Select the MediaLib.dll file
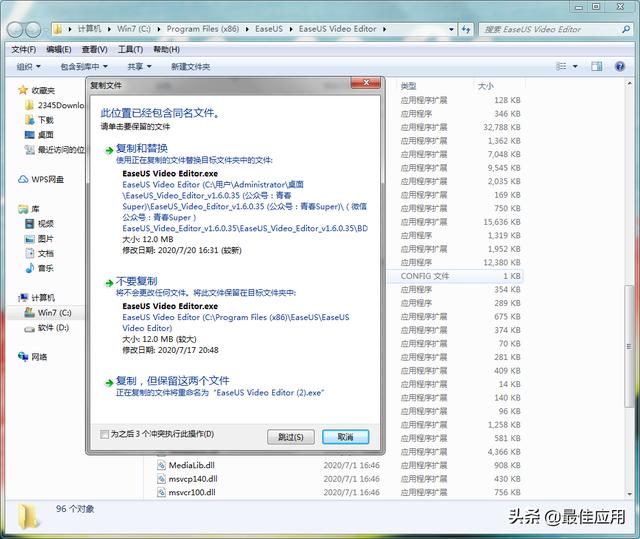Image resolution: width=640 pixels, height=539 pixels. tap(191, 466)
